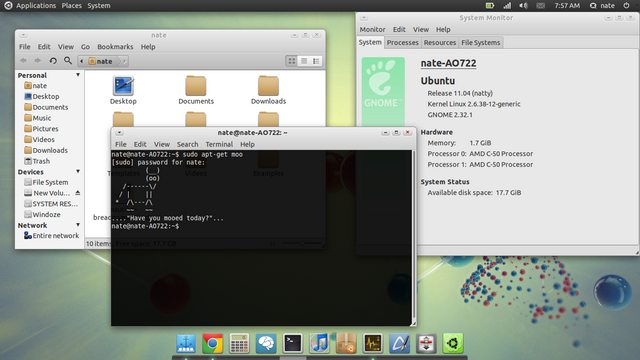Switch file manager to compact view
This screenshot has height=360, width=640.
[x=316, y=61]
